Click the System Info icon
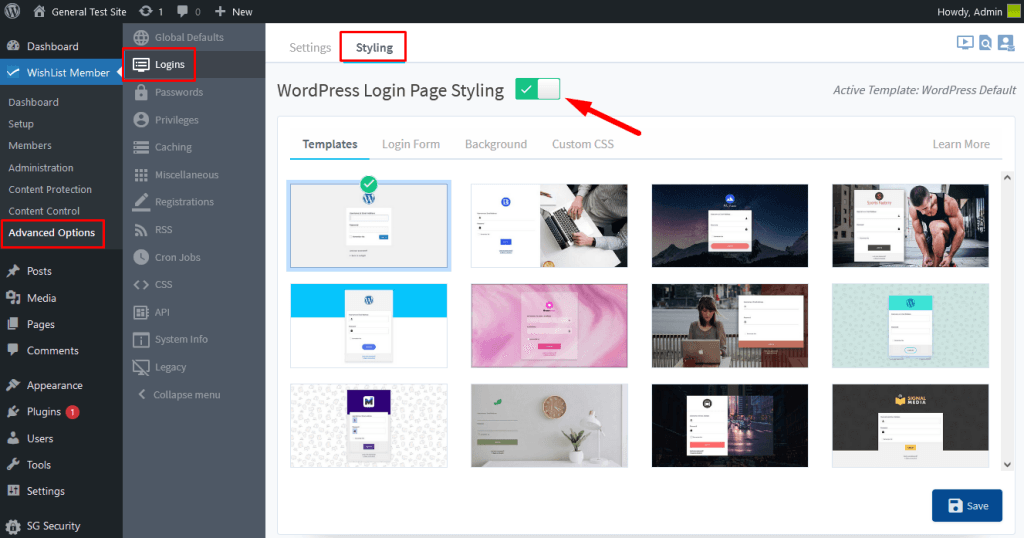This screenshot has height=538, width=1024. pyautogui.click(x=140, y=340)
